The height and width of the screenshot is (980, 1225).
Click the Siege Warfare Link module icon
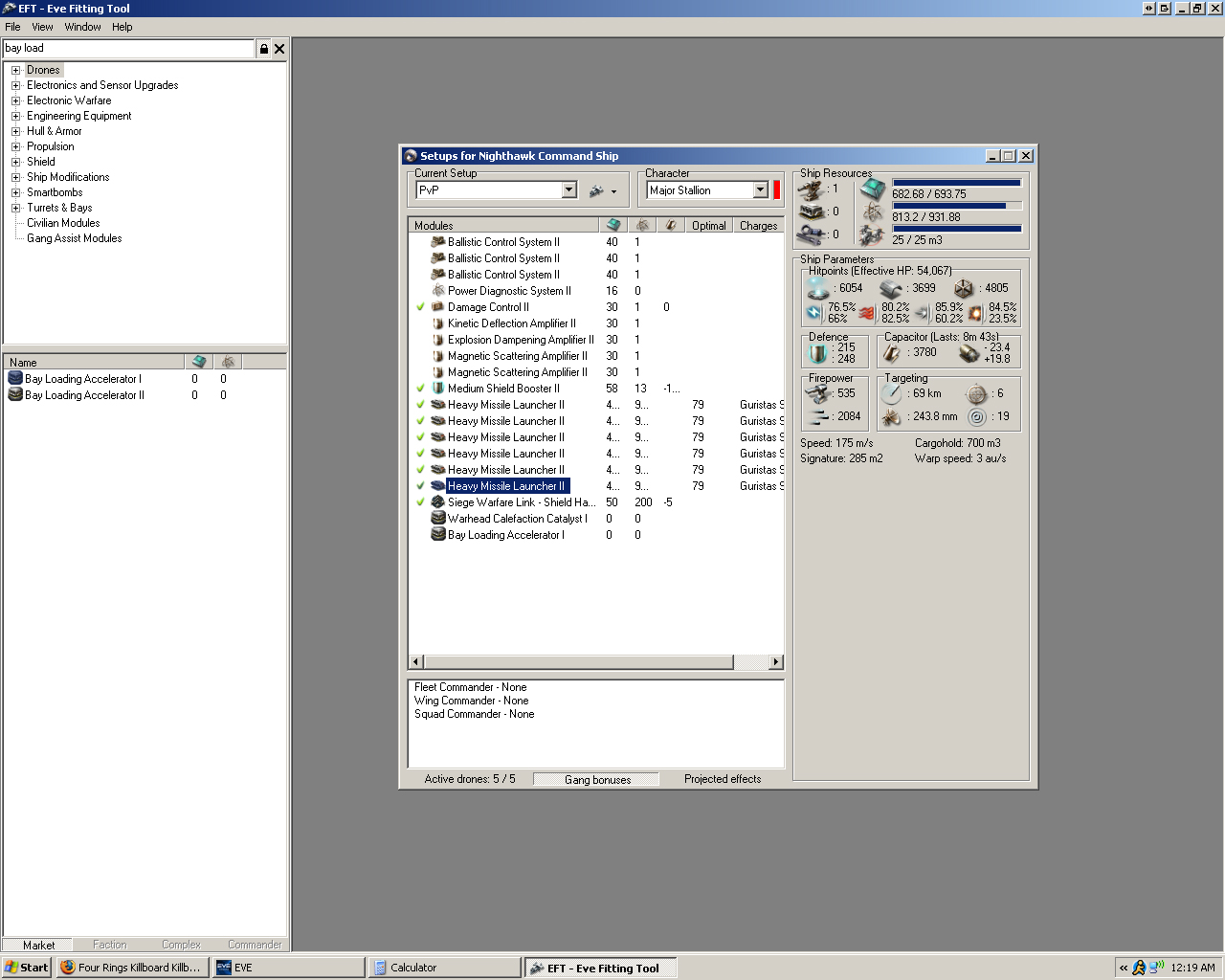438,501
